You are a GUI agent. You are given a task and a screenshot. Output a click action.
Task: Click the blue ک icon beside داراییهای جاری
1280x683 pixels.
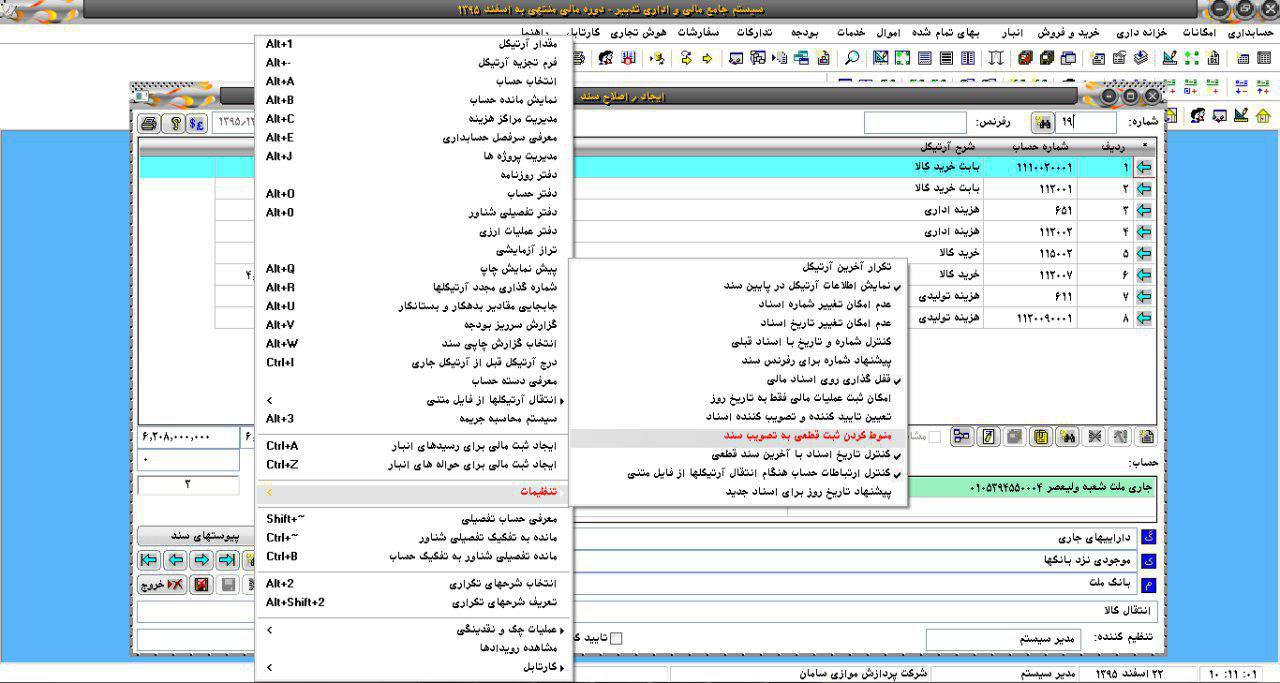(x=1147, y=538)
